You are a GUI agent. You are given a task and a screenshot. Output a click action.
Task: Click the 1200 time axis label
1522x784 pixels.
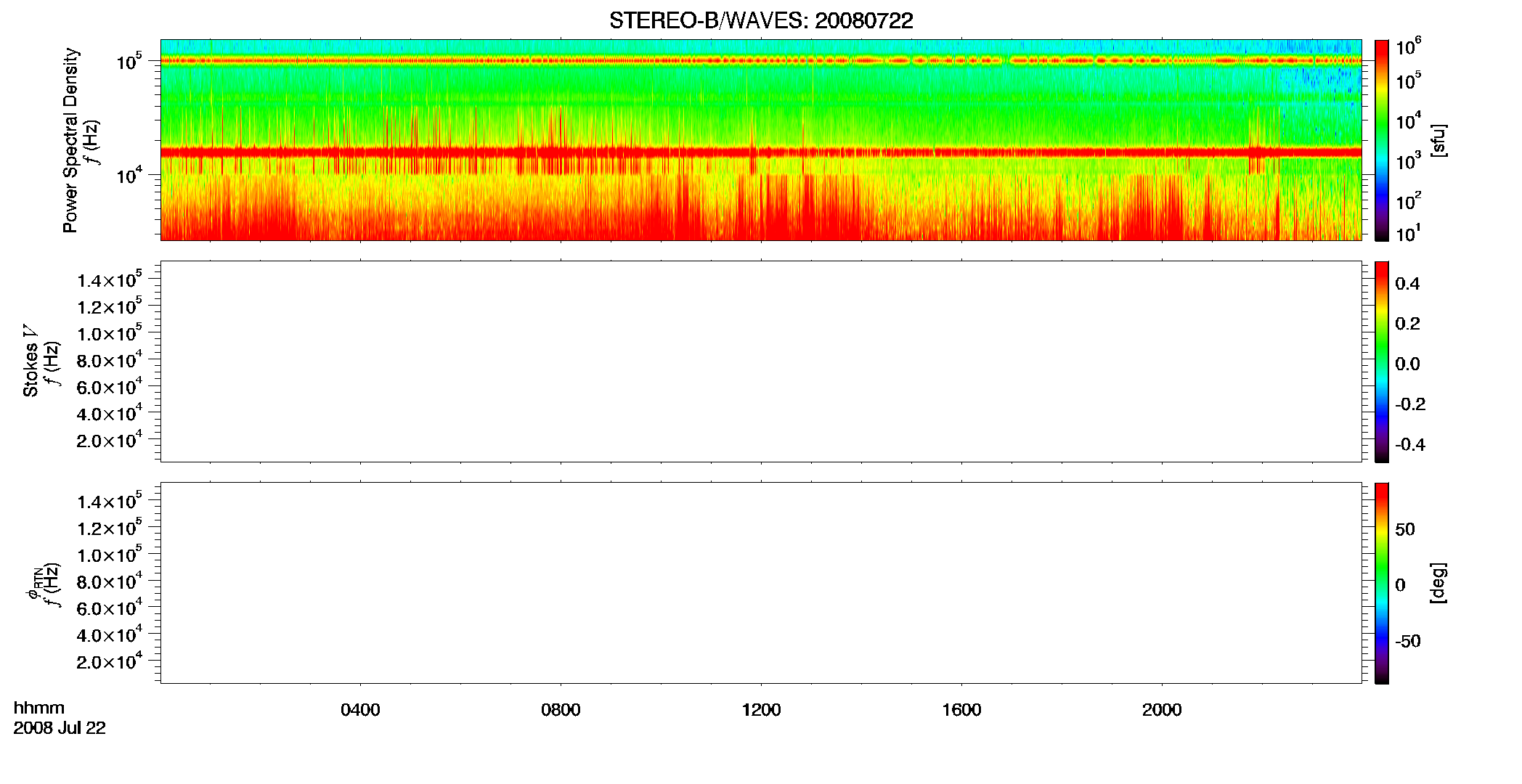[761, 710]
